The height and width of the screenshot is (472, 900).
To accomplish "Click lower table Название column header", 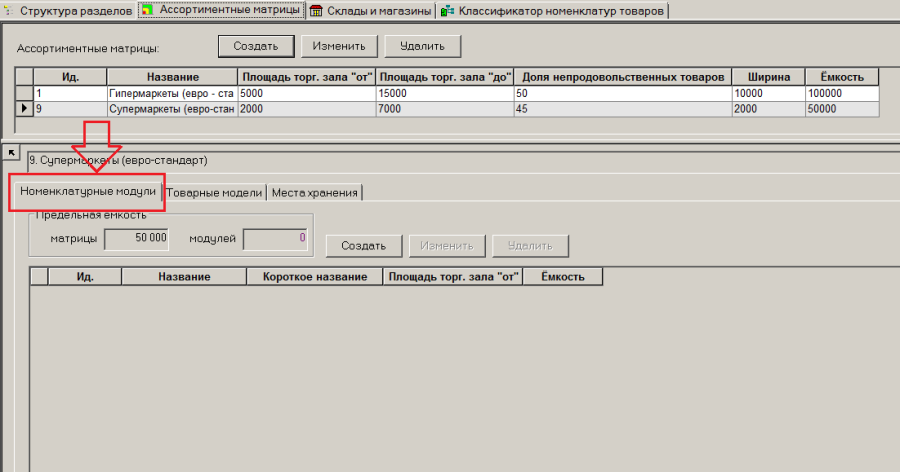I will [x=184, y=277].
